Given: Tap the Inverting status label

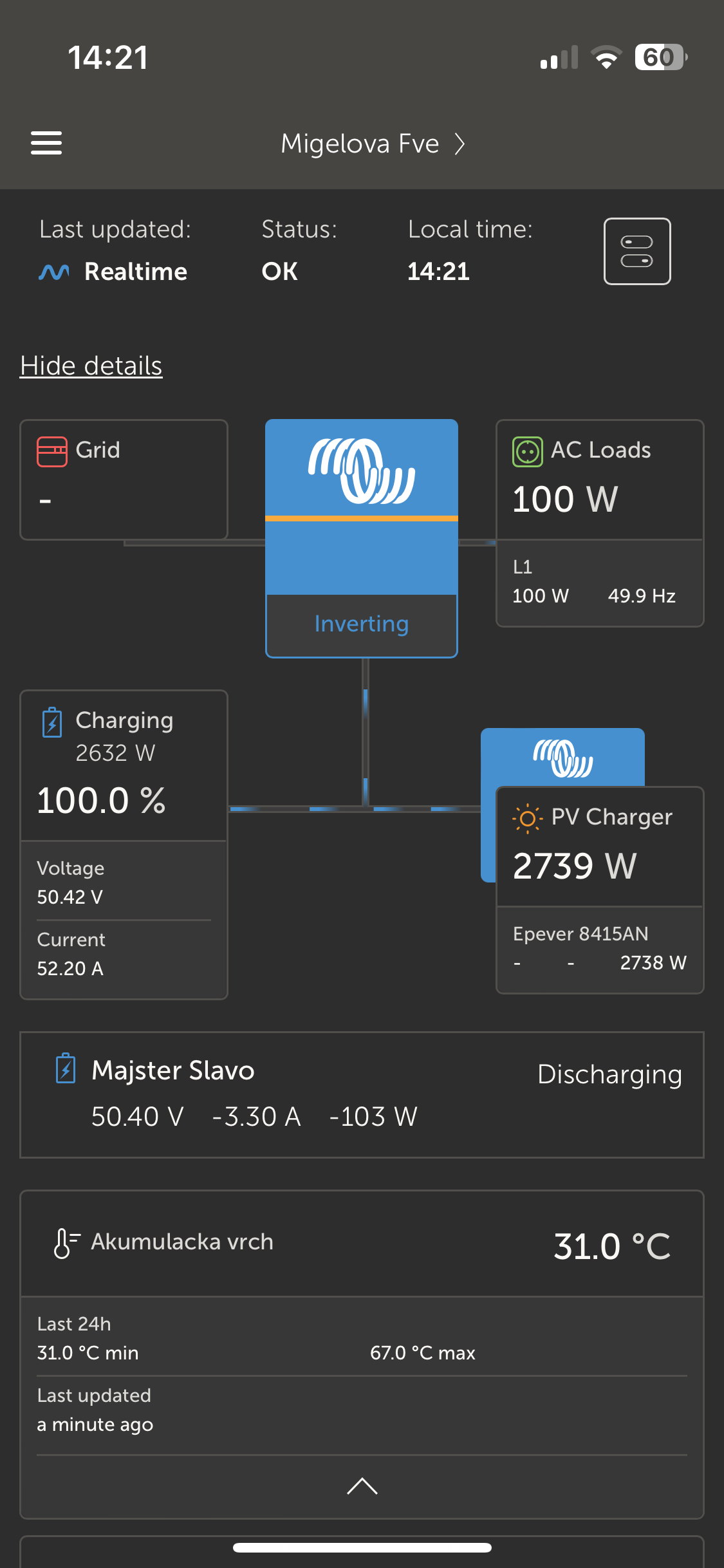Looking at the screenshot, I should tap(361, 624).
